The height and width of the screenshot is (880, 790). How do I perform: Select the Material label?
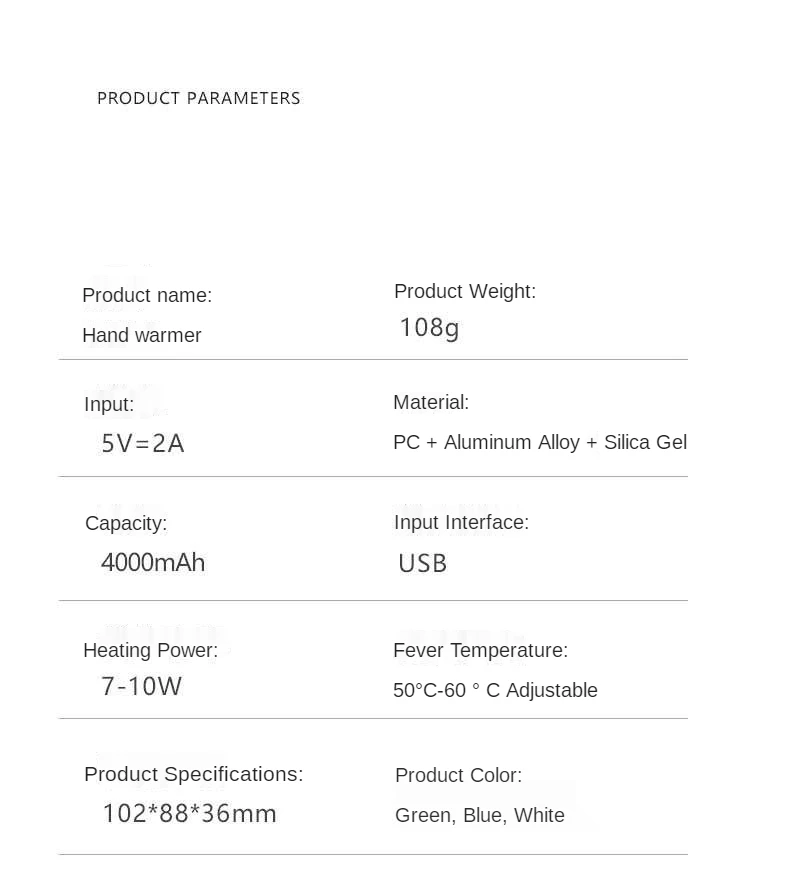pos(431,402)
